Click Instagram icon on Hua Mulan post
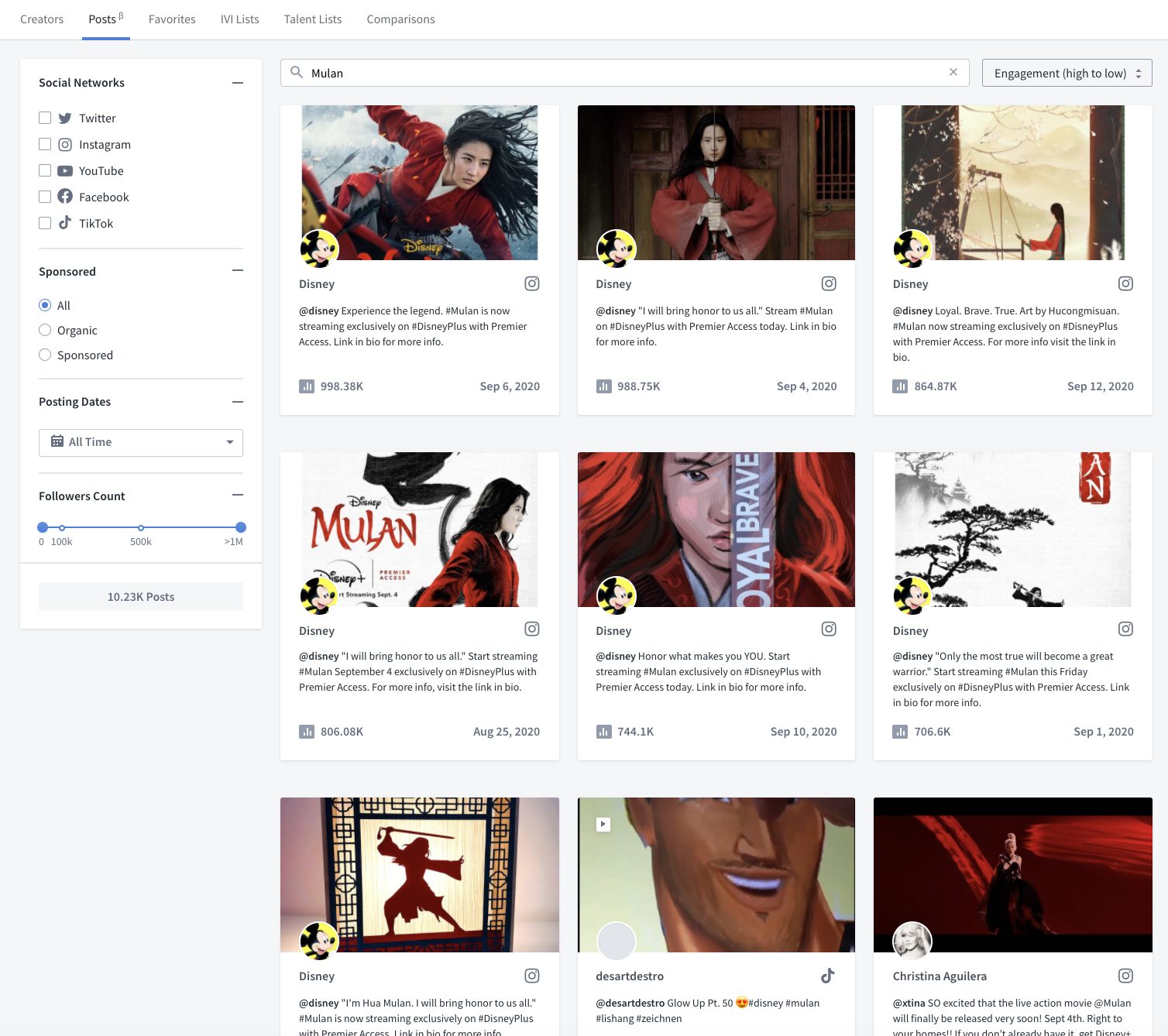The image size is (1168, 1036). [532, 976]
